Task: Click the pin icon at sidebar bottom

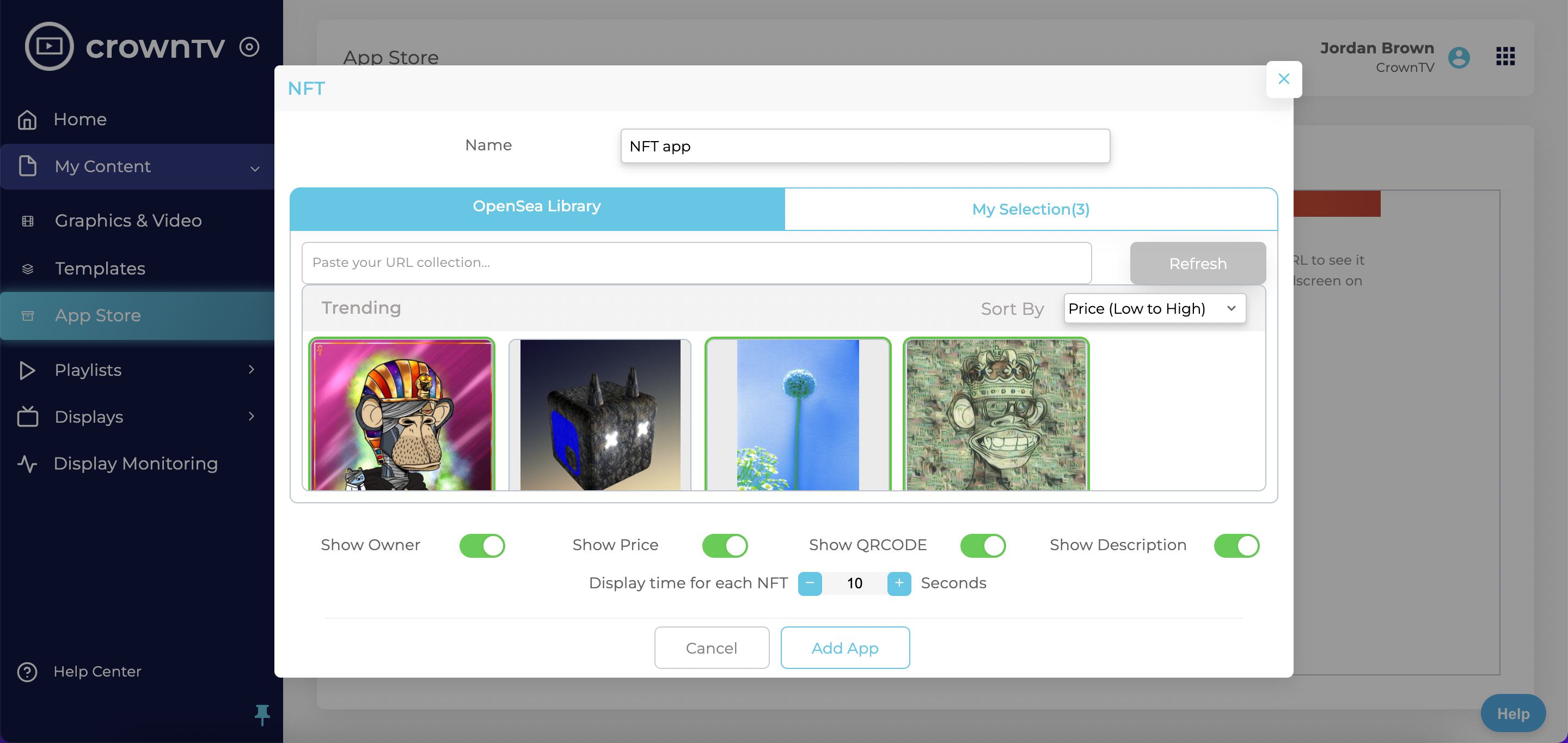Action: pos(262,715)
